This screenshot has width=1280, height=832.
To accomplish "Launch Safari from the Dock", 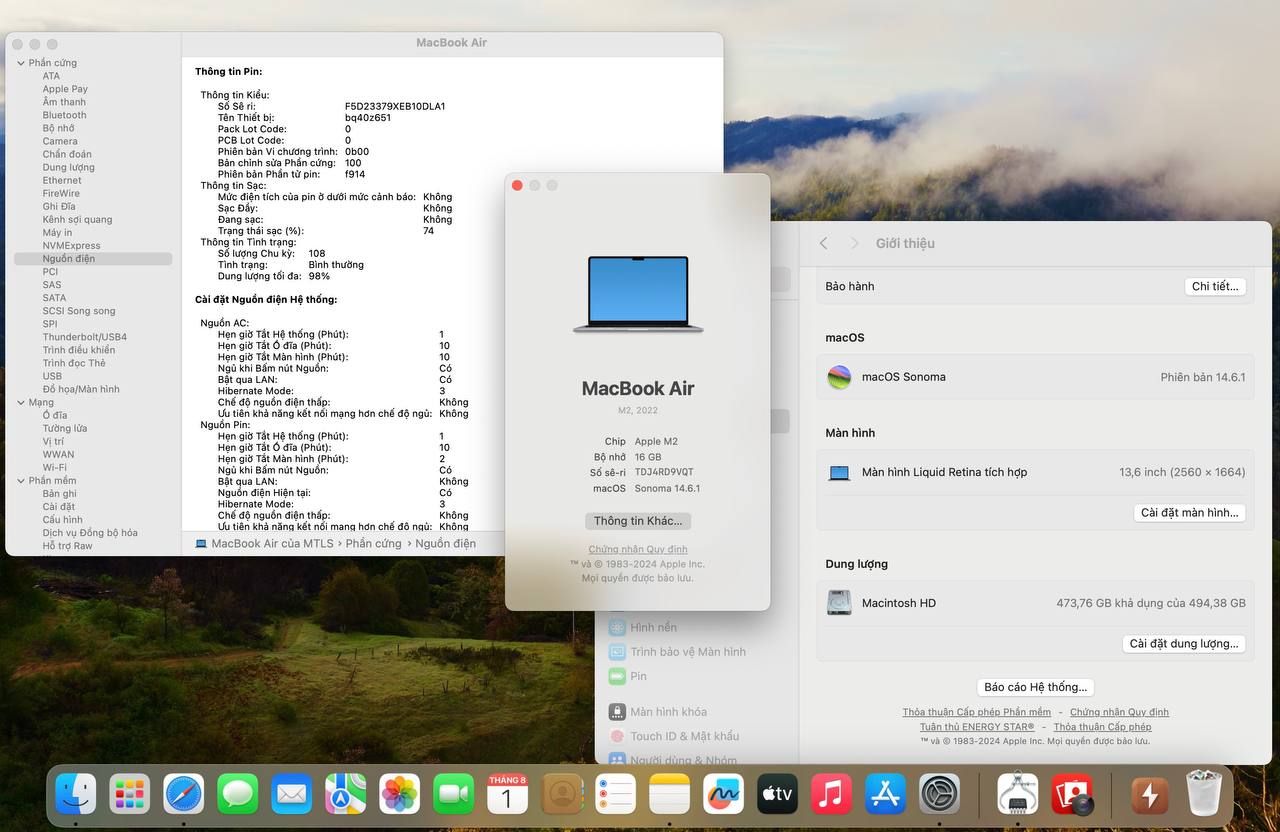I will click(184, 794).
